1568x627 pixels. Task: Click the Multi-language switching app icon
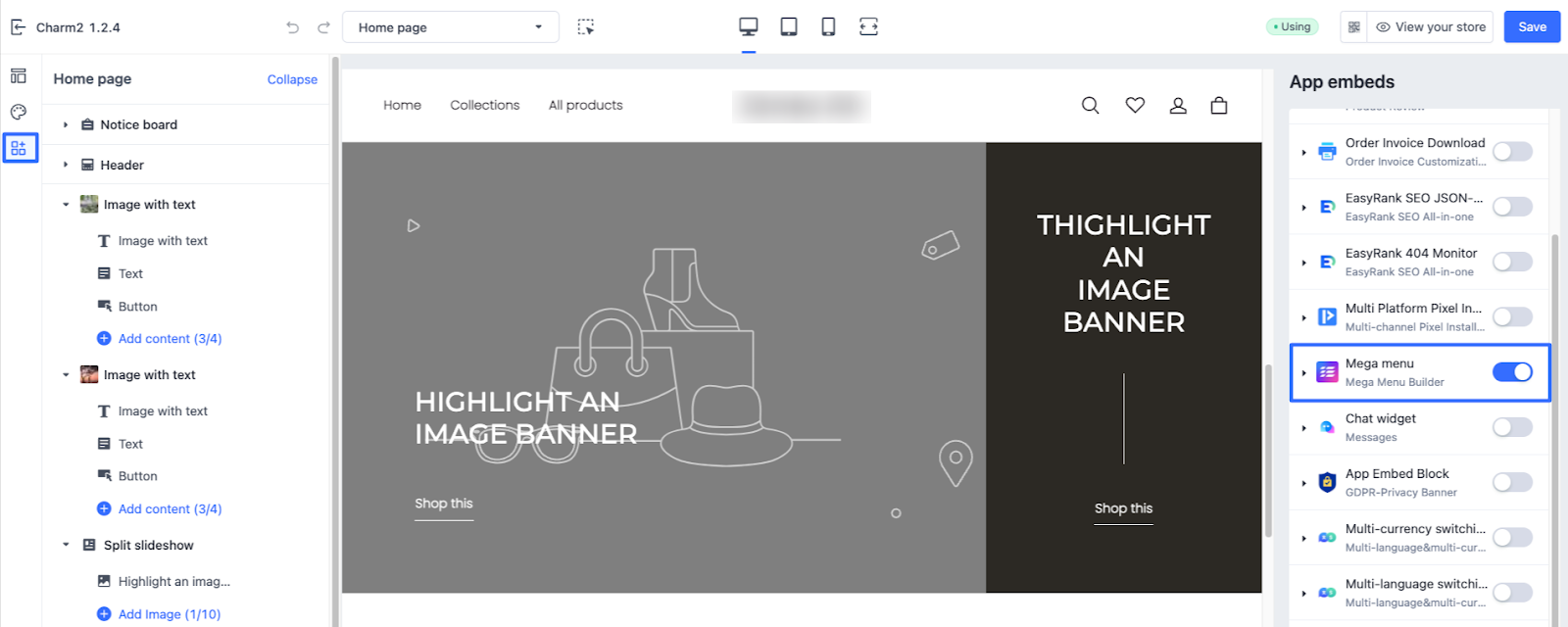click(x=1327, y=593)
